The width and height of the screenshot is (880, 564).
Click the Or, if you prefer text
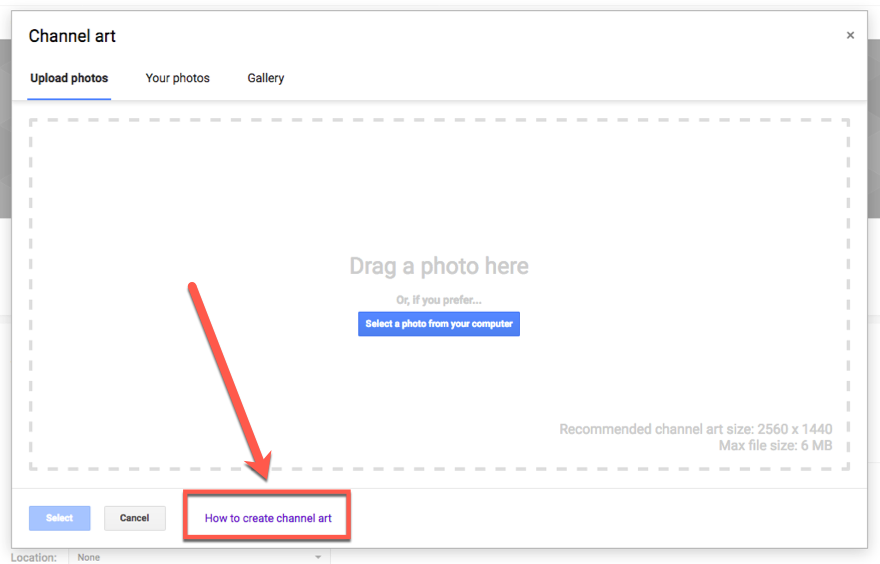point(439,300)
